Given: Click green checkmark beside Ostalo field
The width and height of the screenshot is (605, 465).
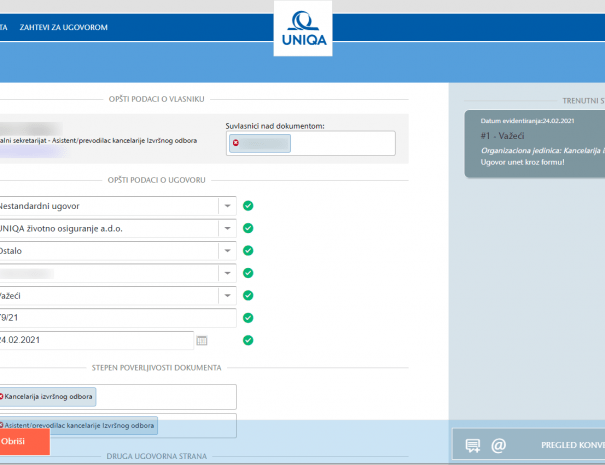Looking at the screenshot, I should (x=248, y=251).
